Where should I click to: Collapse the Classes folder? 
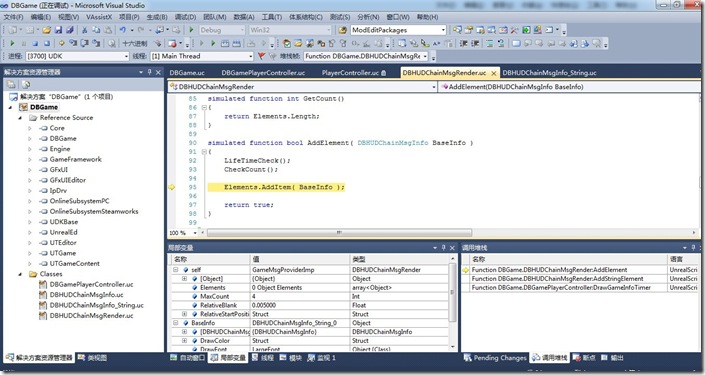point(20,274)
